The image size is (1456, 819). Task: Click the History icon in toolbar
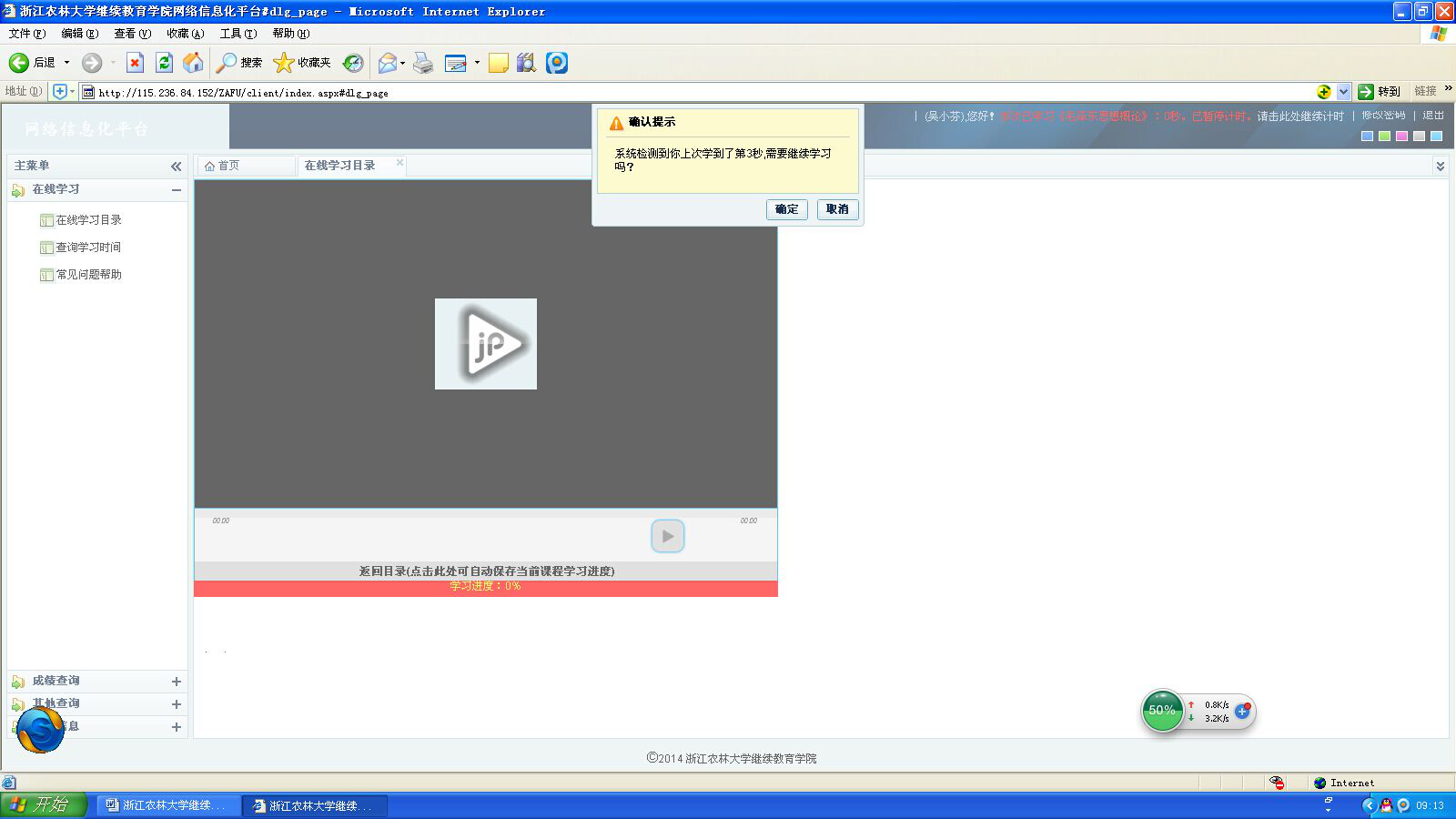pos(353,63)
